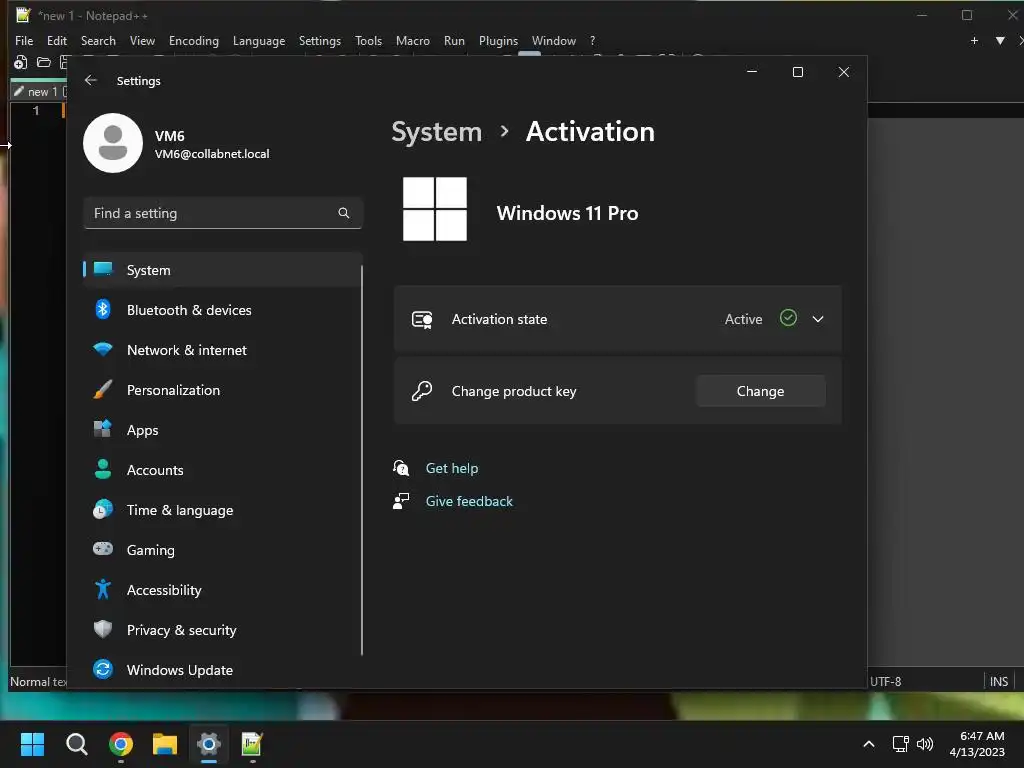This screenshot has width=1024, height=768.
Task: Select the Network & internet wifi icon
Action: tap(103, 349)
